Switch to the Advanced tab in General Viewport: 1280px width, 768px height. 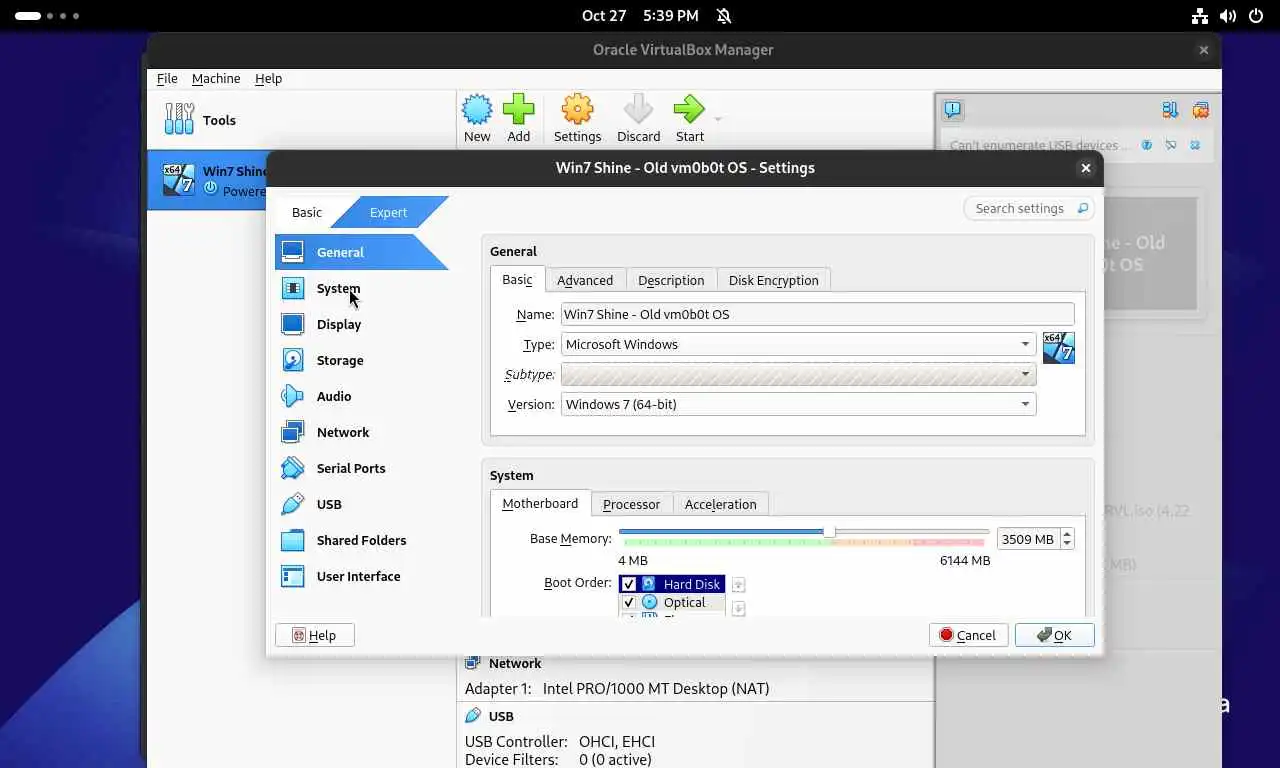point(585,280)
